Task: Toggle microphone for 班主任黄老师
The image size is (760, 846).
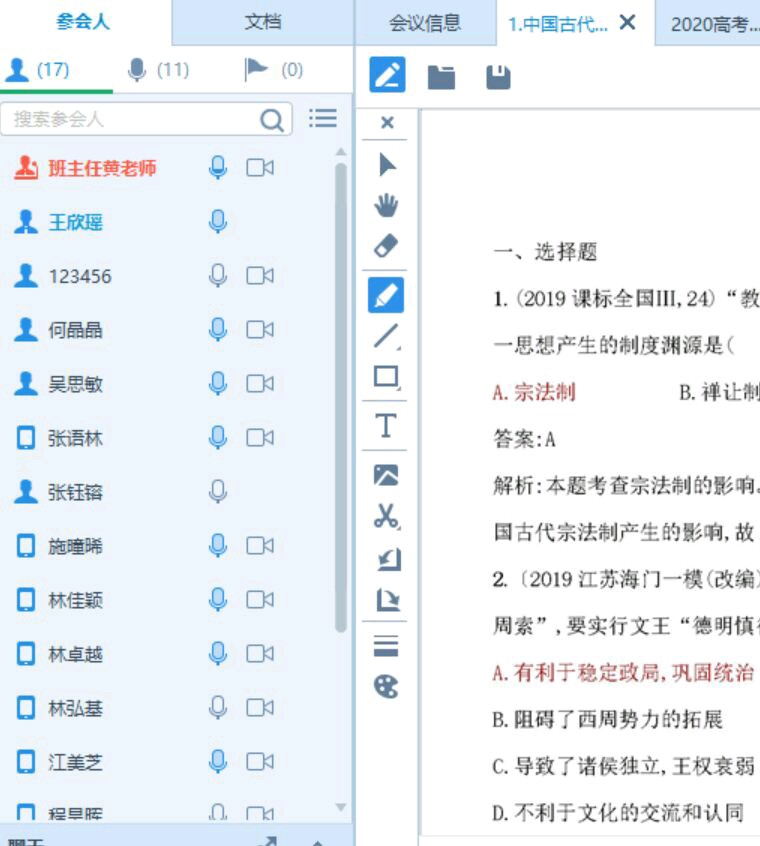Action: point(218,168)
